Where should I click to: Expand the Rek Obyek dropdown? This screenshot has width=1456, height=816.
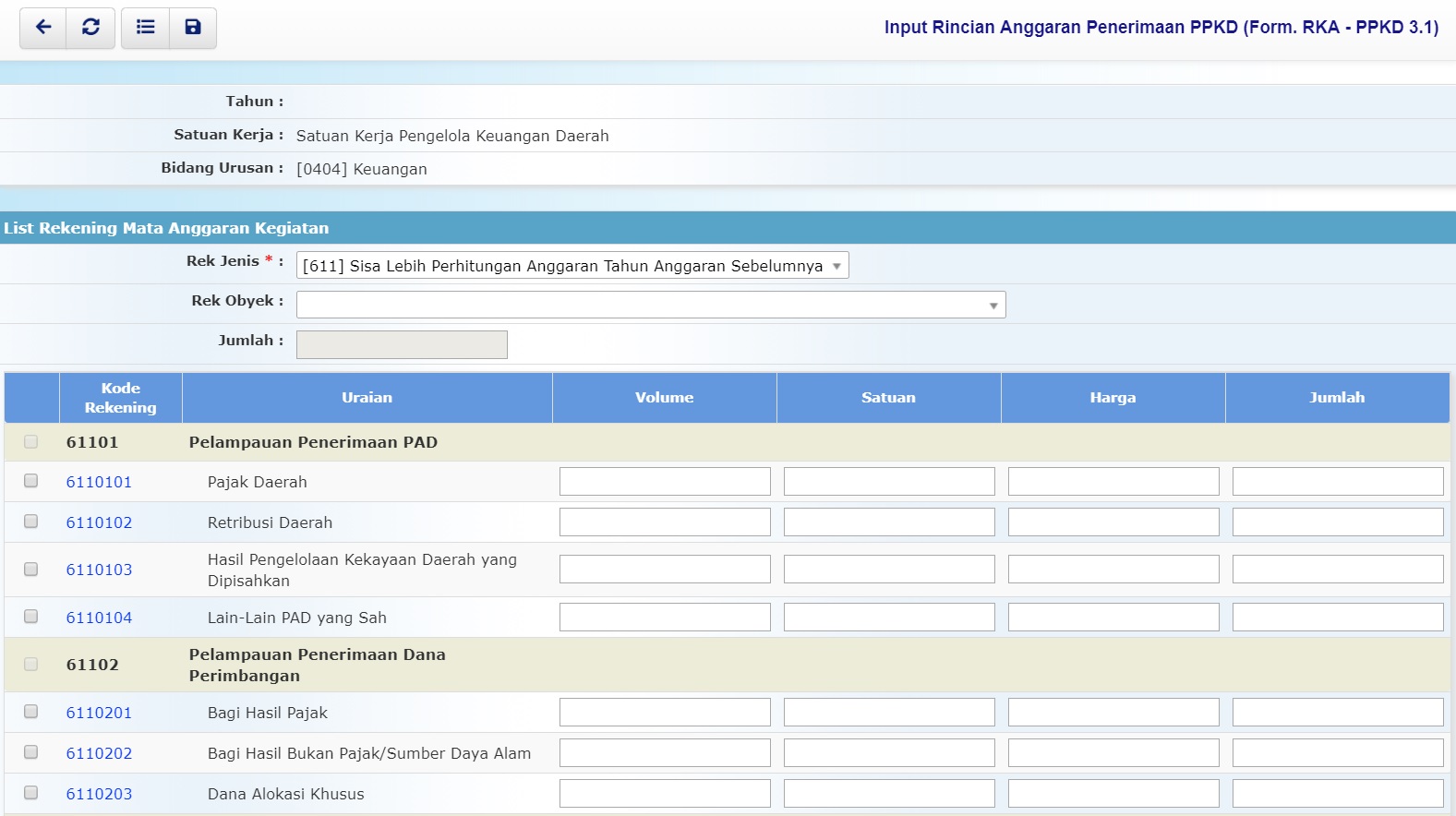pyautogui.click(x=650, y=306)
